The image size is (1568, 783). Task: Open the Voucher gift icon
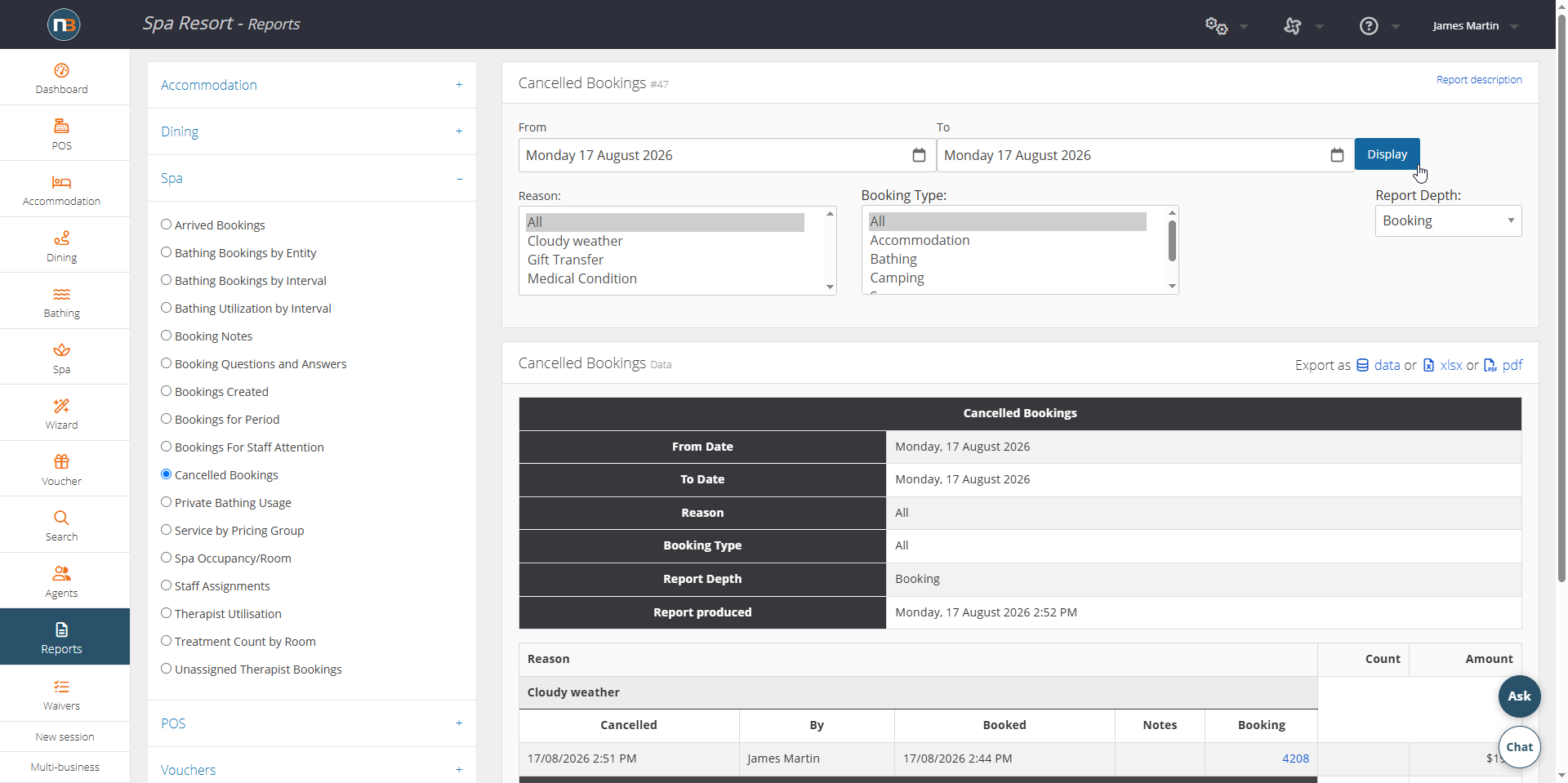tap(61, 462)
